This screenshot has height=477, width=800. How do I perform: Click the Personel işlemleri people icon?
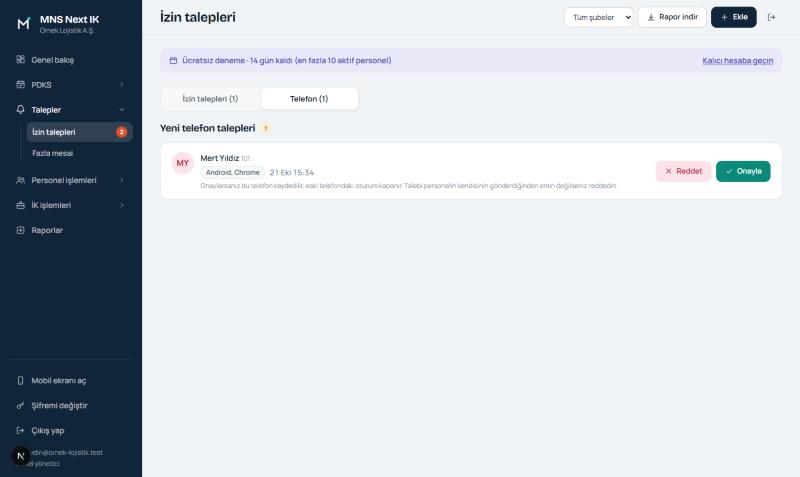pos(20,180)
